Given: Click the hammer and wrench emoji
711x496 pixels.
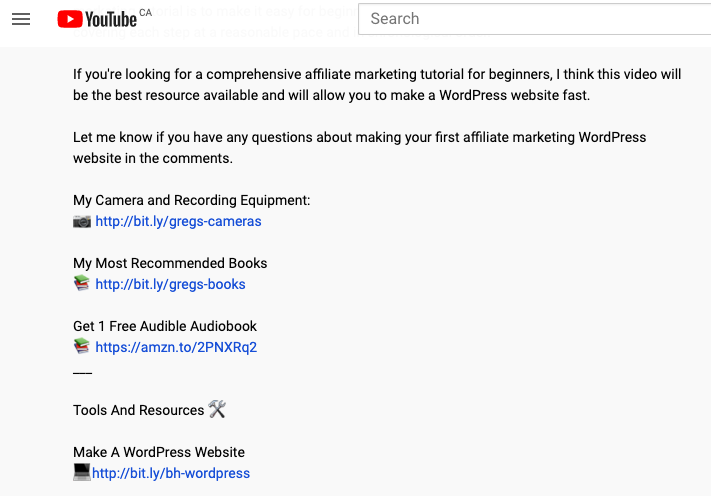Looking at the screenshot, I should (218, 409).
